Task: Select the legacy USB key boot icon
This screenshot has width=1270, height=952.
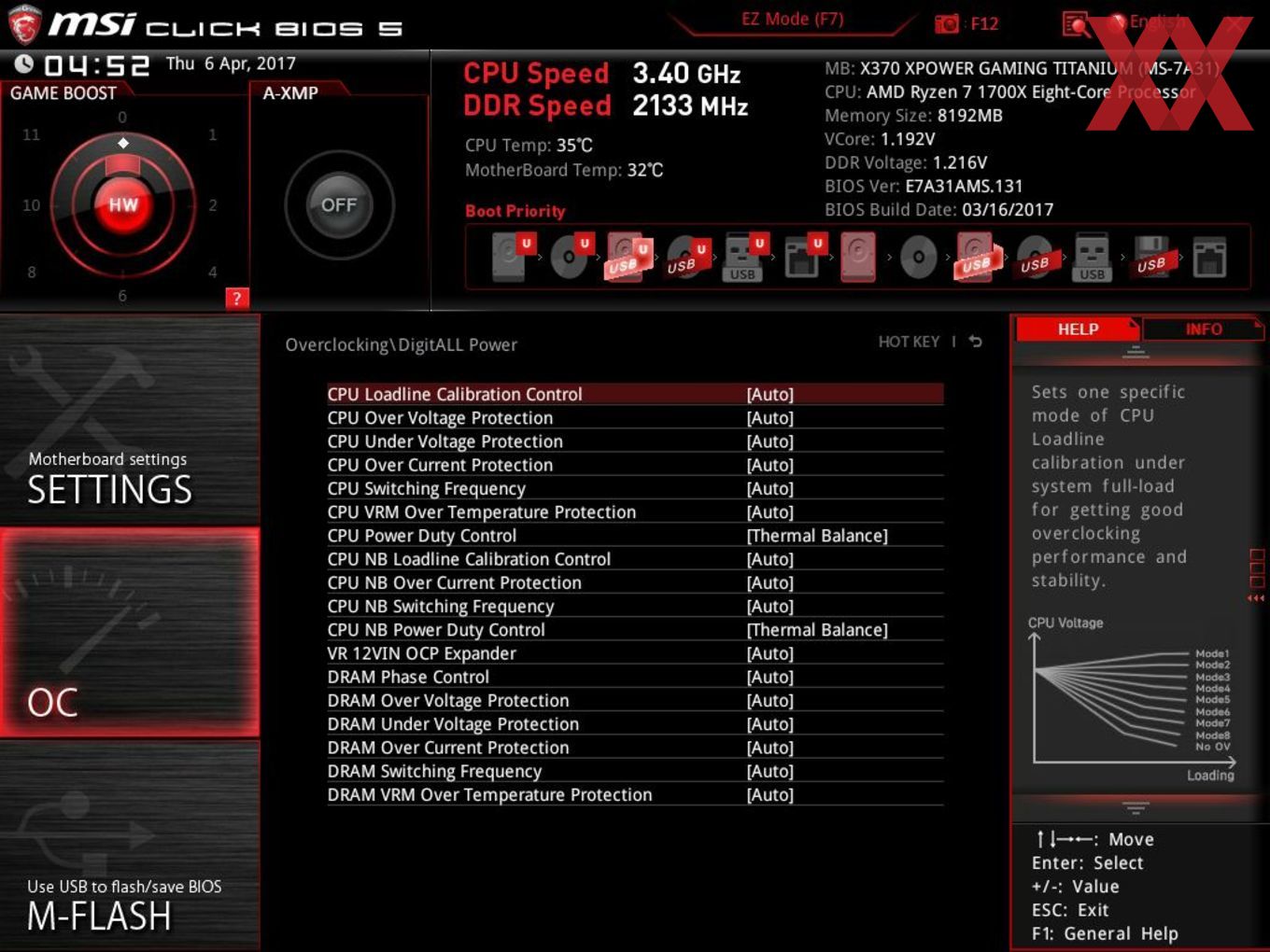Action: pos(1092,257)
